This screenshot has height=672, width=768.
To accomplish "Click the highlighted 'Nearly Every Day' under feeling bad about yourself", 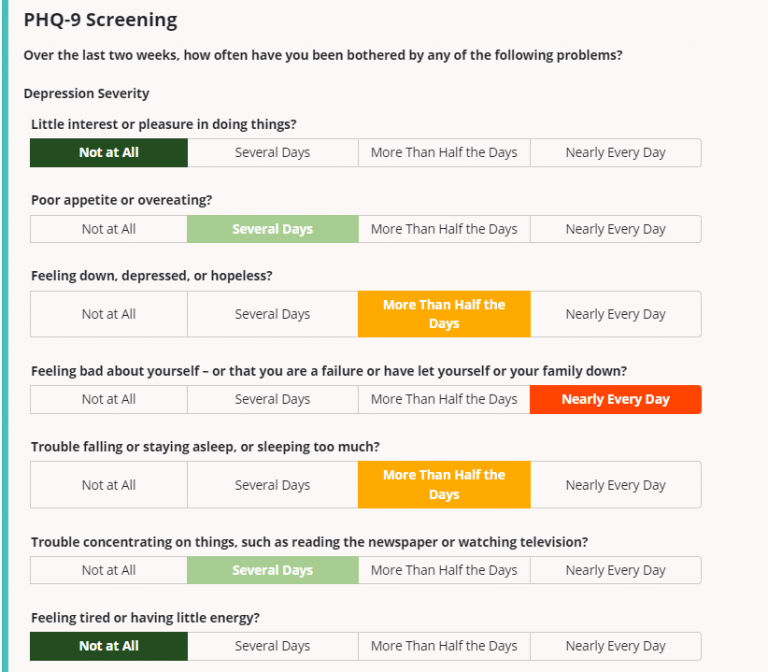I will (x=616, y=400).
